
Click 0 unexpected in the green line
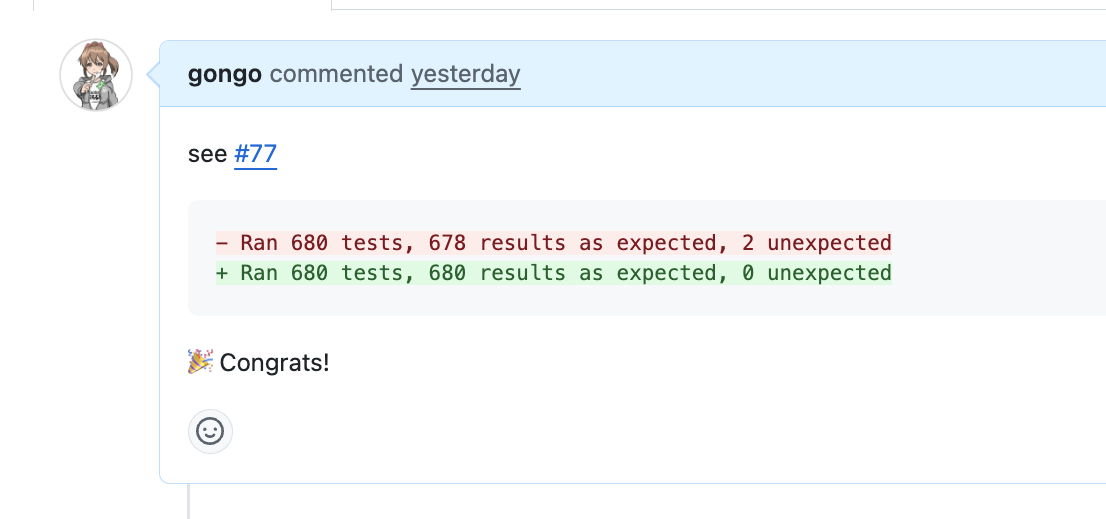817,273
